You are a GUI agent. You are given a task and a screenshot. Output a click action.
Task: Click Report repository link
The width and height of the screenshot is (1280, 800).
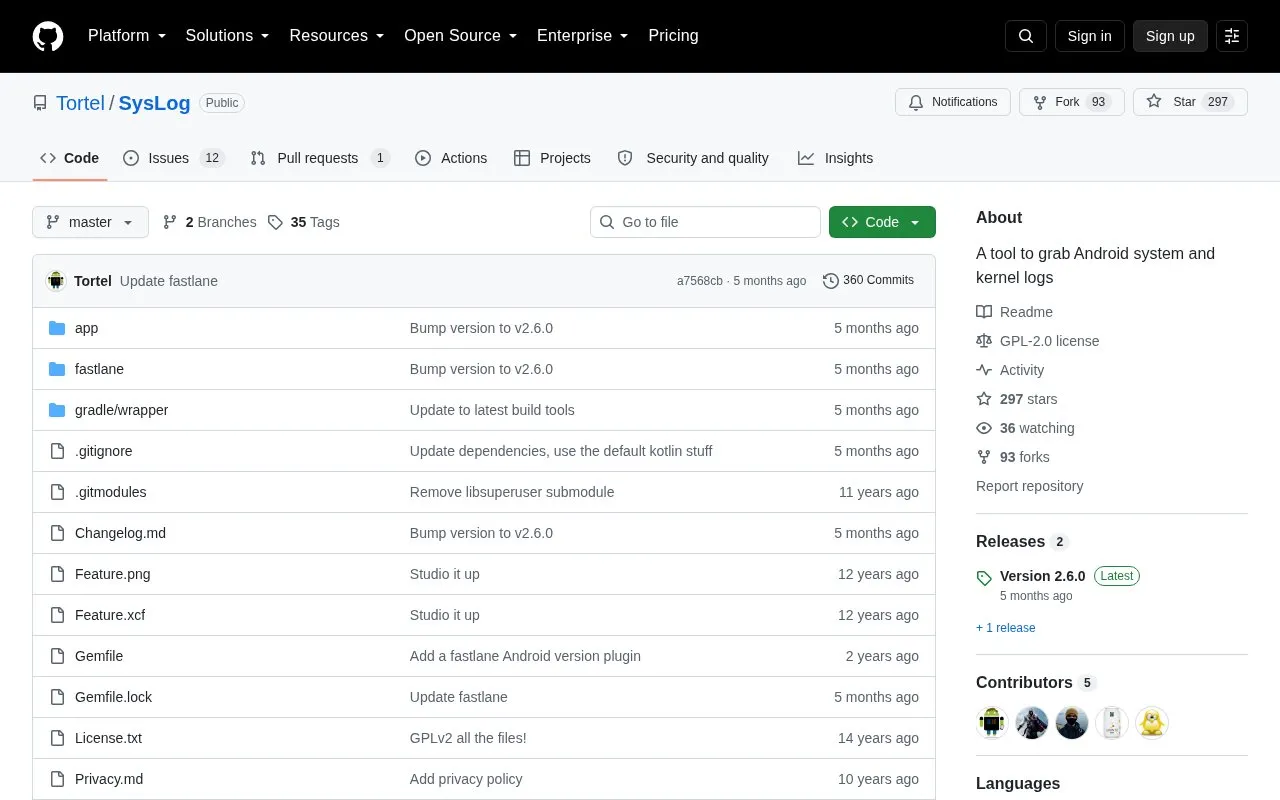click(x=1029, y=486)
